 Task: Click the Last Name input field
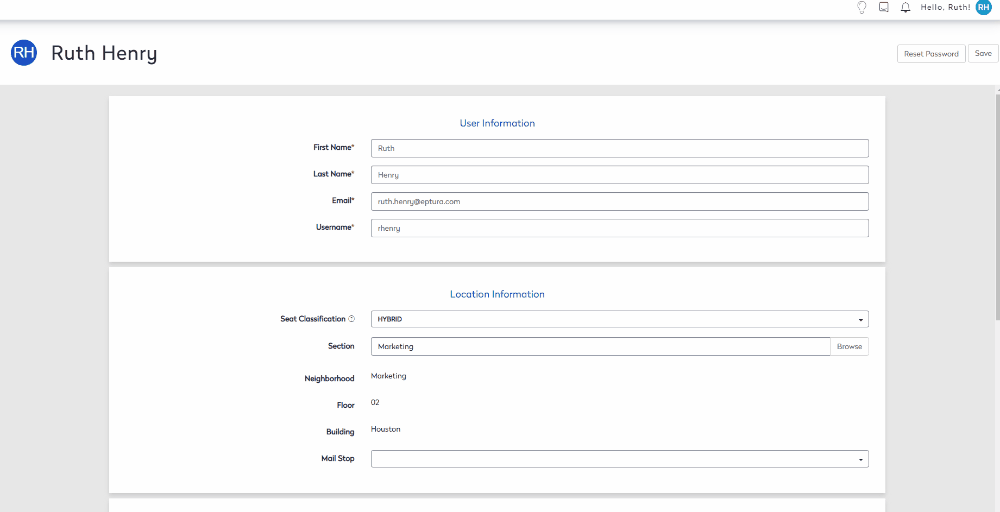coord(619,175)
